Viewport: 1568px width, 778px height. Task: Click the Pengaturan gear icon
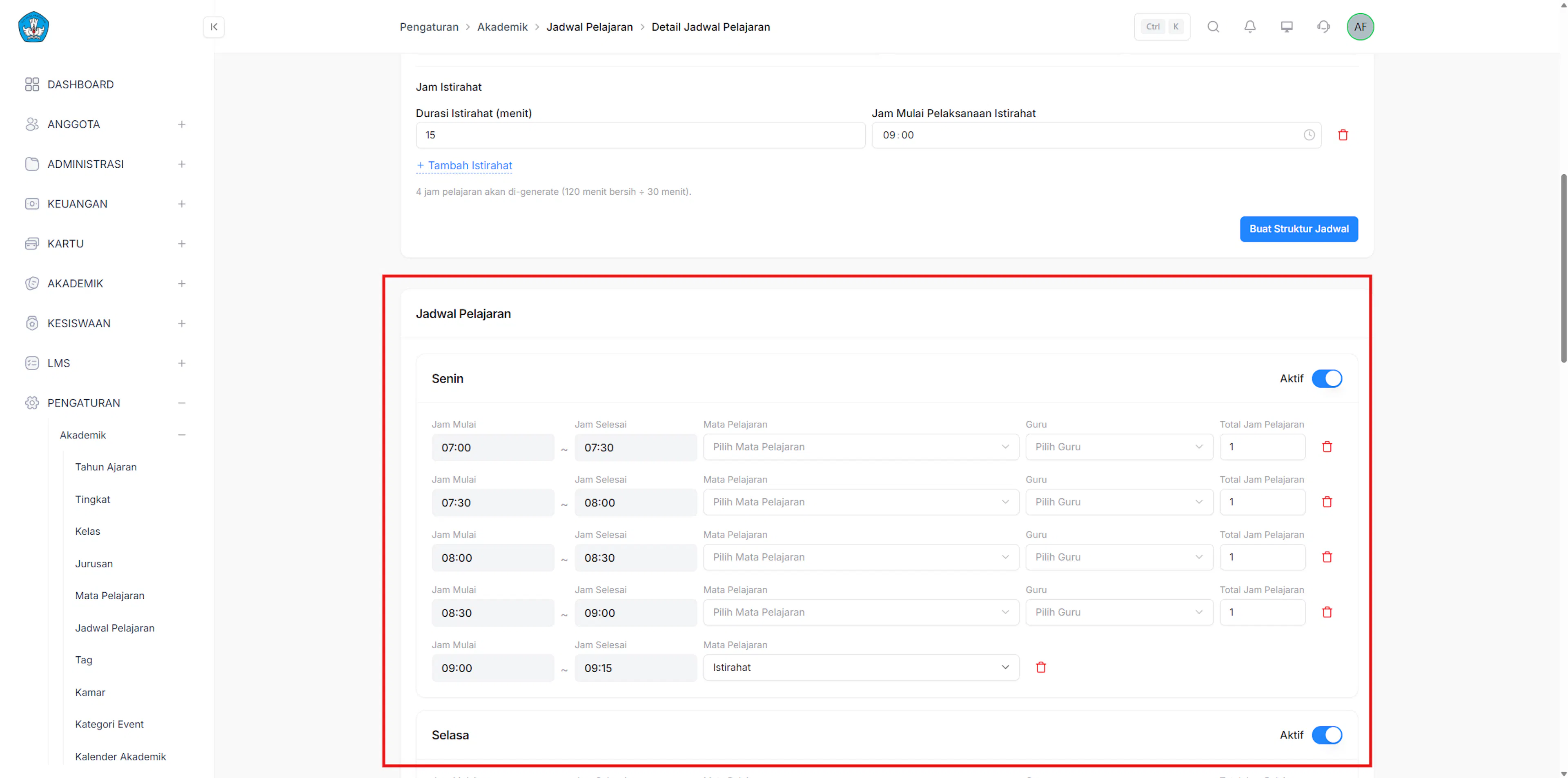(32, 403)
